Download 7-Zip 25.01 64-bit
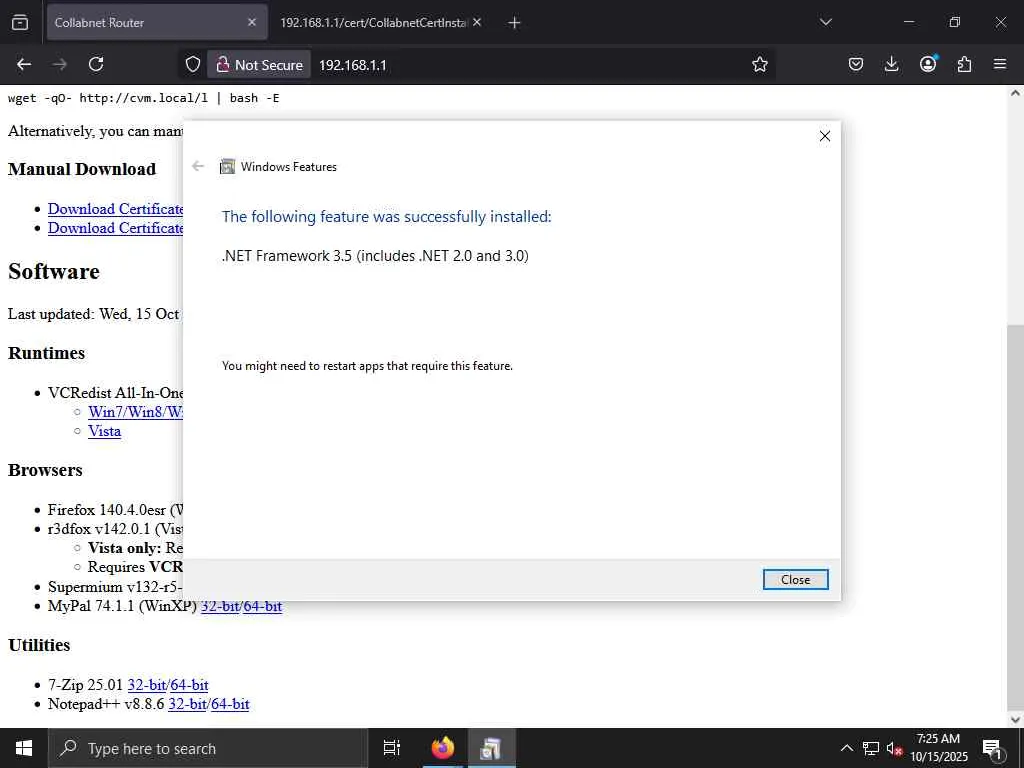The image size is (1024, 768). point(189,685)
